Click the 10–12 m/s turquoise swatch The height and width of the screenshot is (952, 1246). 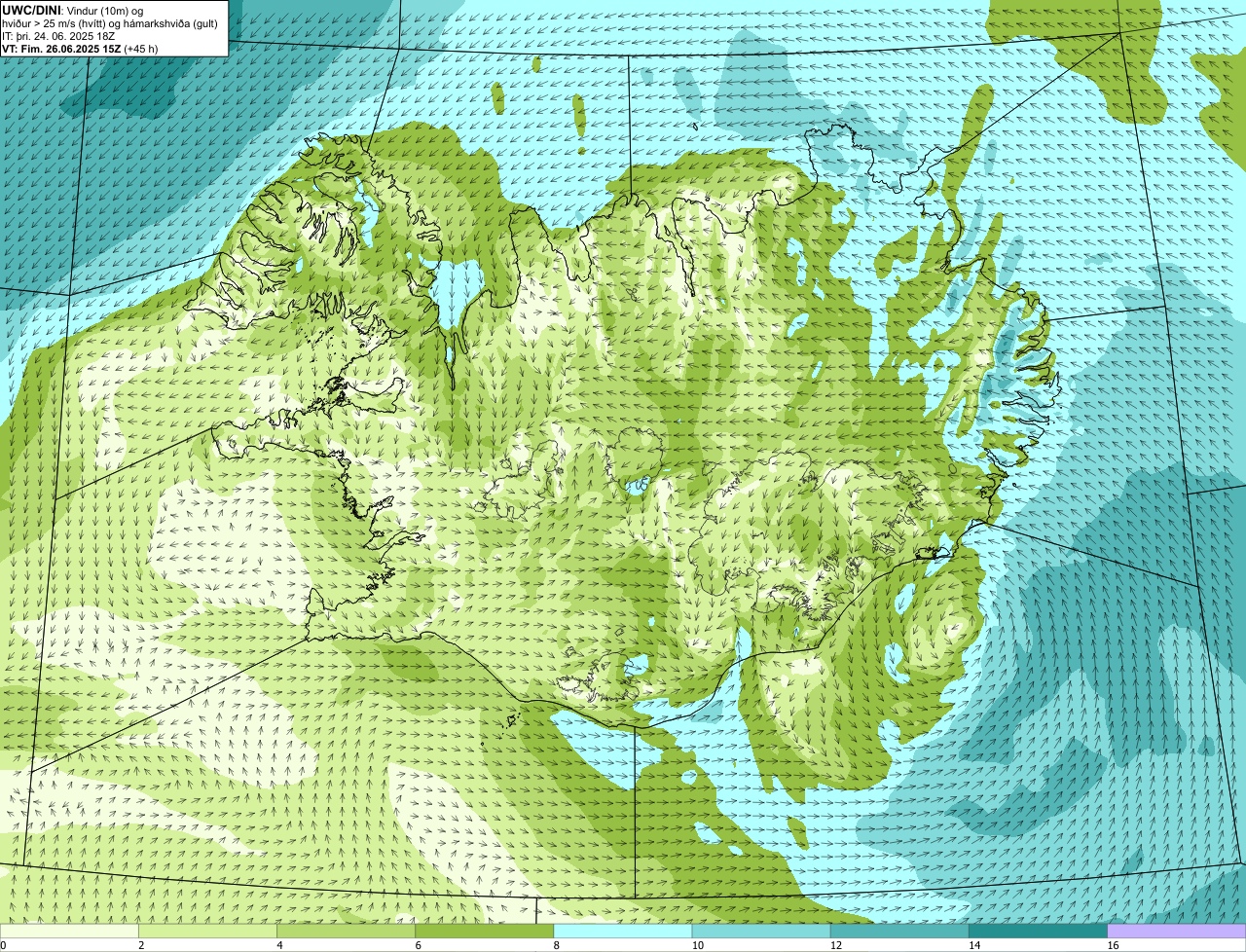tap(760, 931)
